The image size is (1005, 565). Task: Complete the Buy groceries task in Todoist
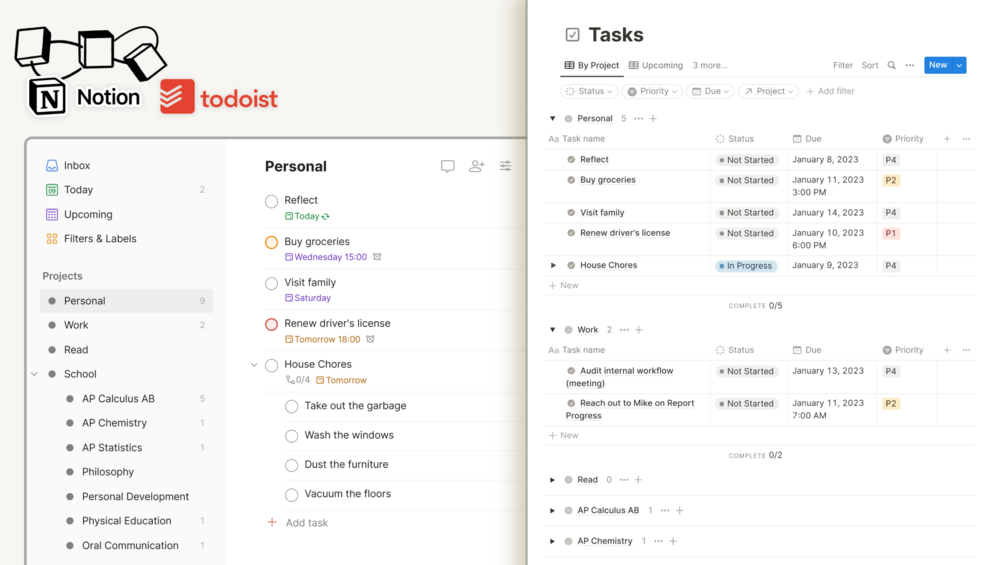pos(271,242)
